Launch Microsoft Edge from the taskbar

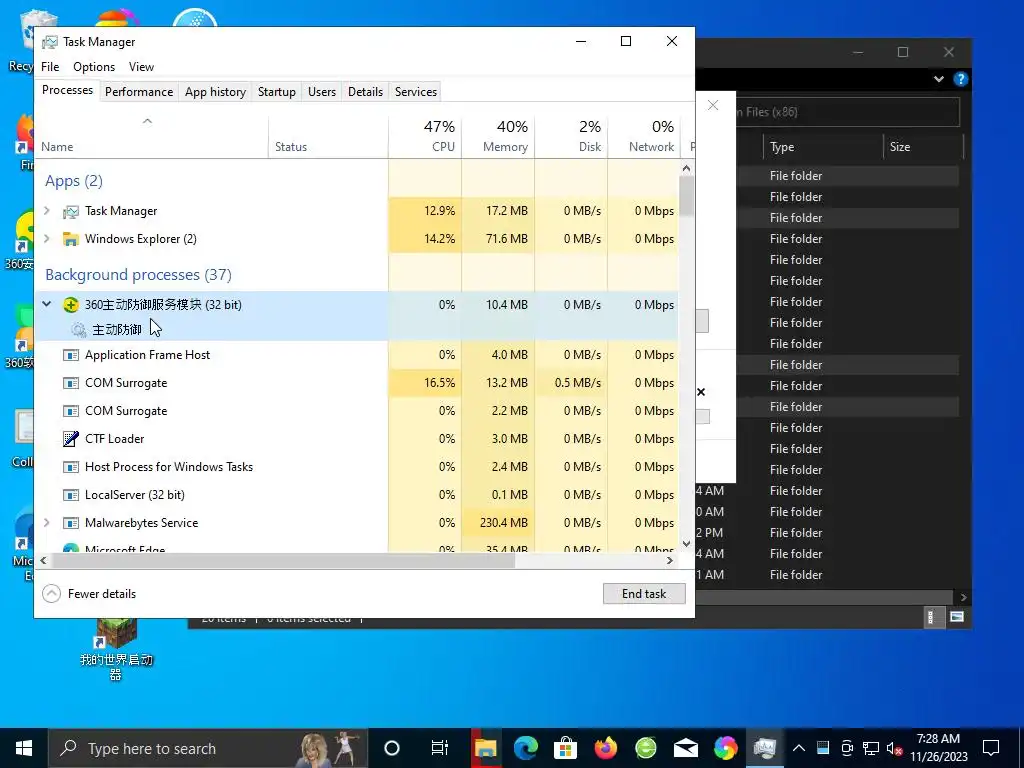tap(526, 748)
